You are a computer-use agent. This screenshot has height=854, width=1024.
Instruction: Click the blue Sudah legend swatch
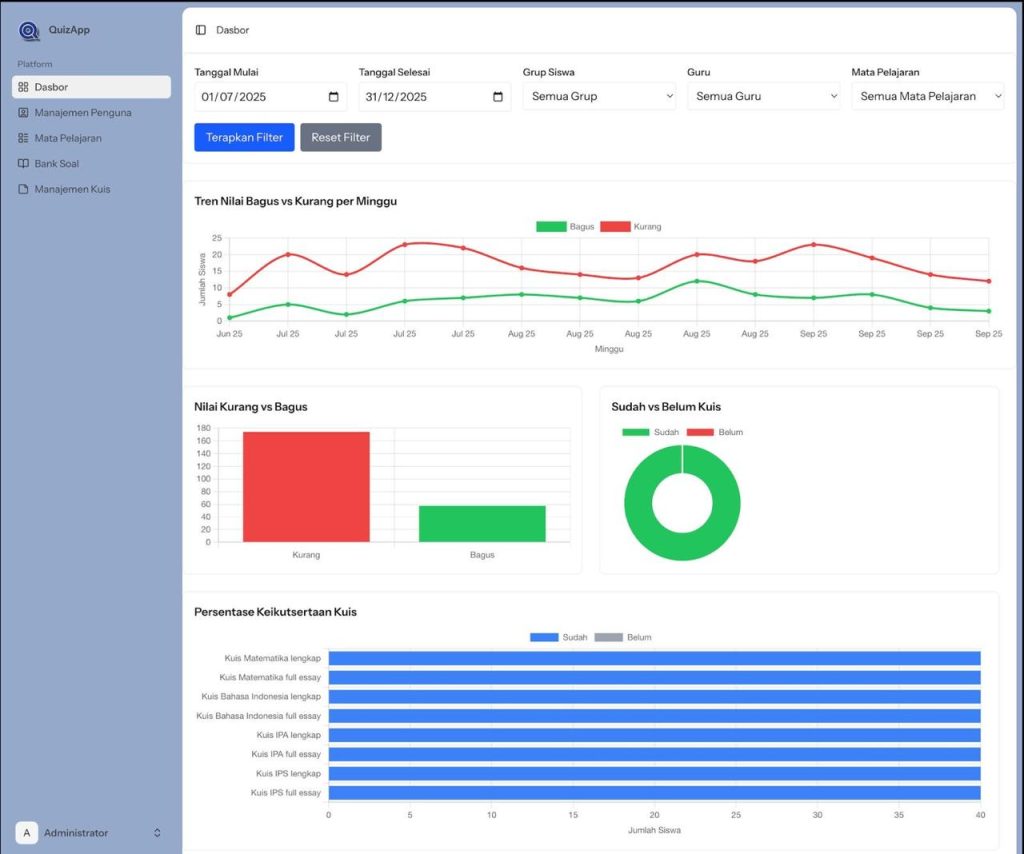[544, 637]
